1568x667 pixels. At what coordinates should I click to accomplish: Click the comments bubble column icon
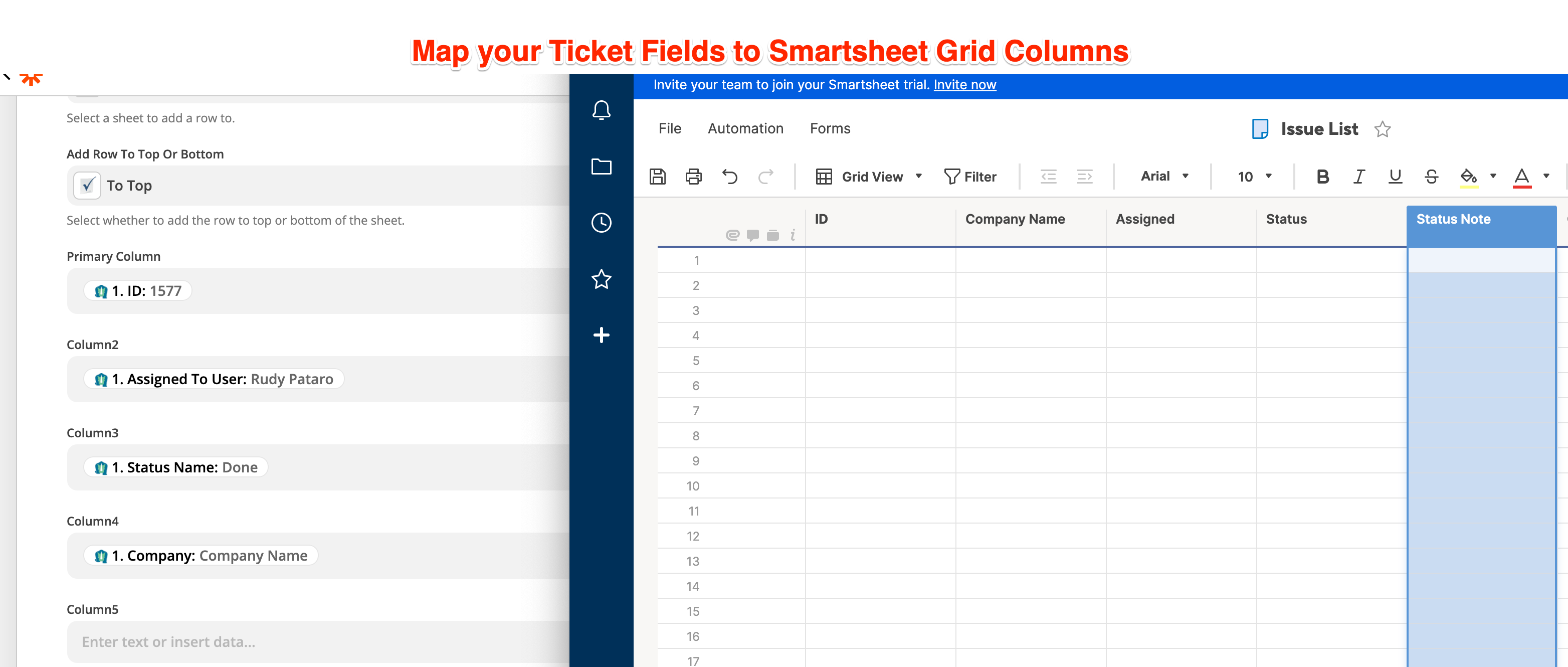(x=752, y=235)
